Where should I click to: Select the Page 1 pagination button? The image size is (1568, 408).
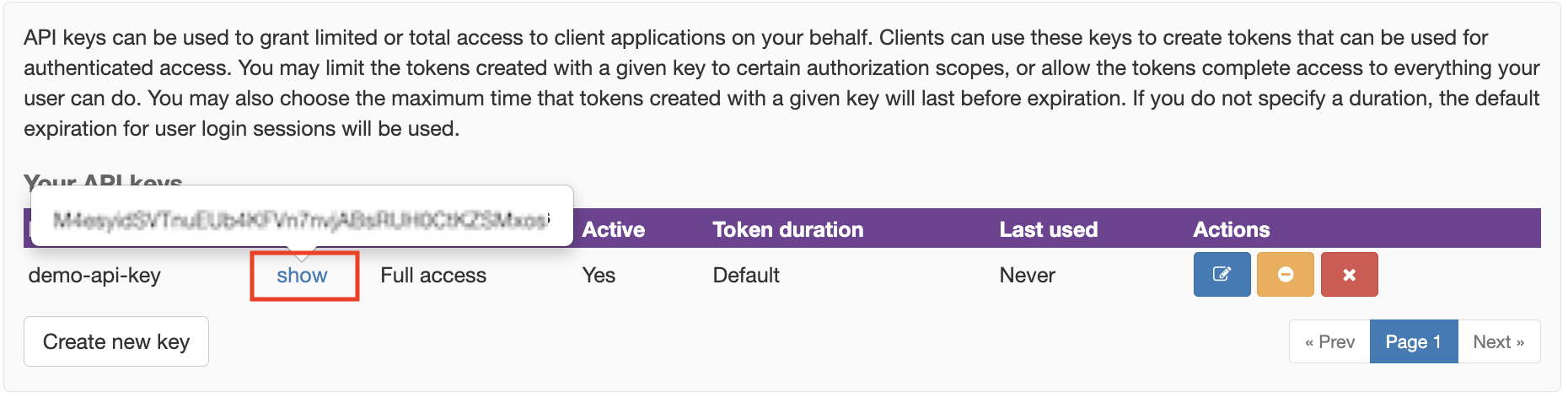point(1413,341)
